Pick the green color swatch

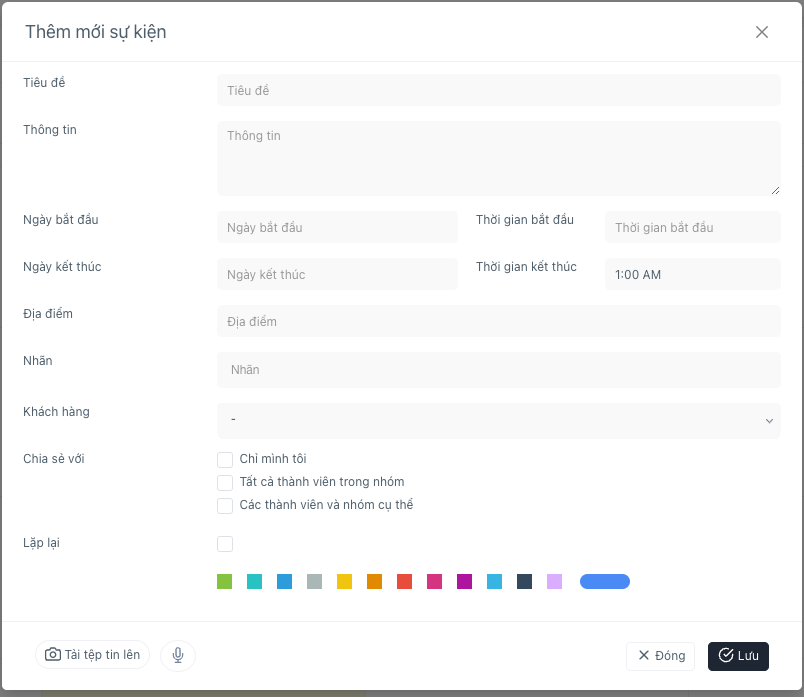pos(225,582)
